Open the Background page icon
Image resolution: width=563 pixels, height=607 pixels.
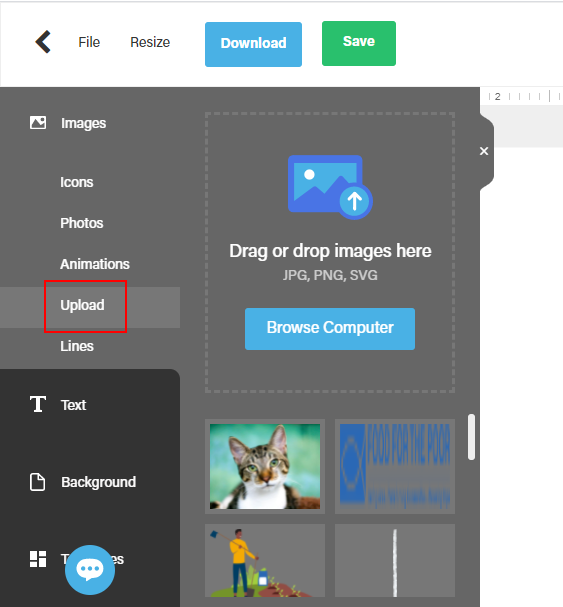coord(38,482)
